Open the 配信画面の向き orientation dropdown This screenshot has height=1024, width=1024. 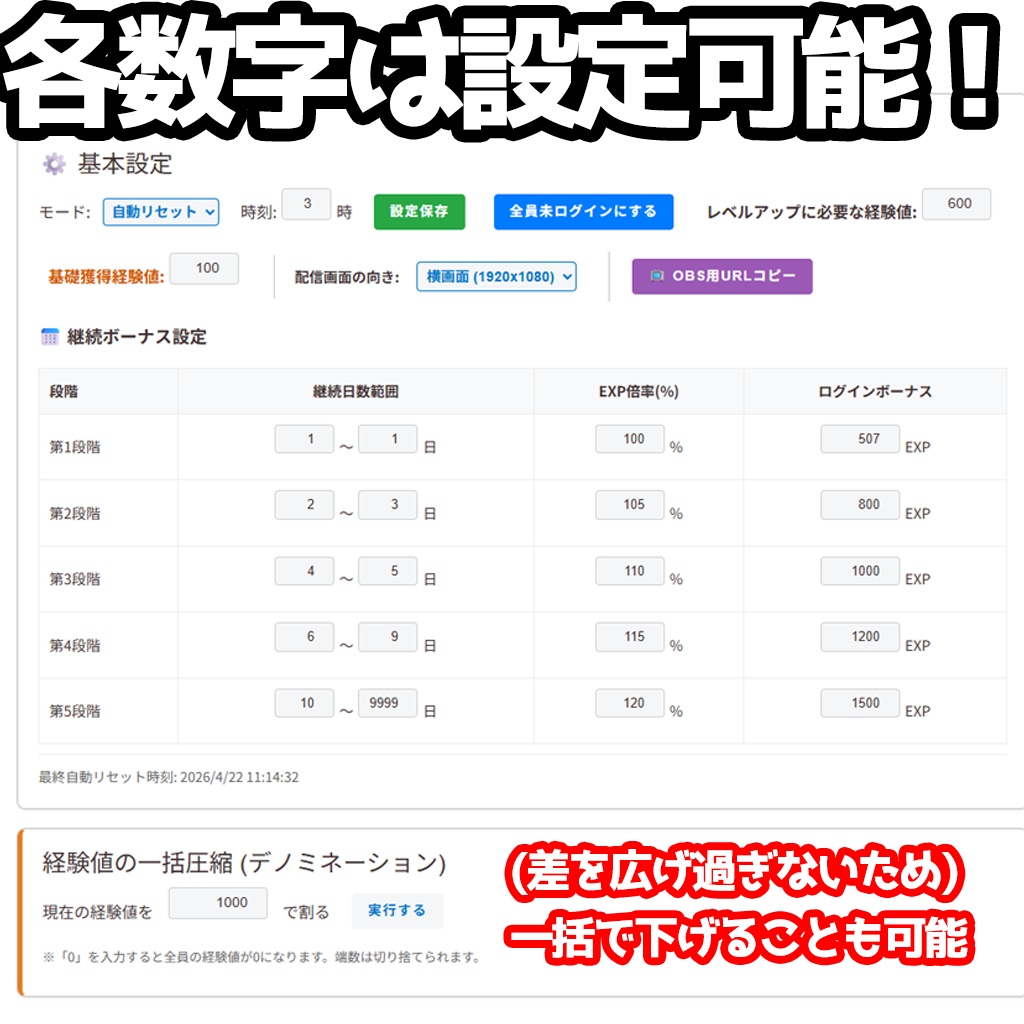click(x=495, y=276)
